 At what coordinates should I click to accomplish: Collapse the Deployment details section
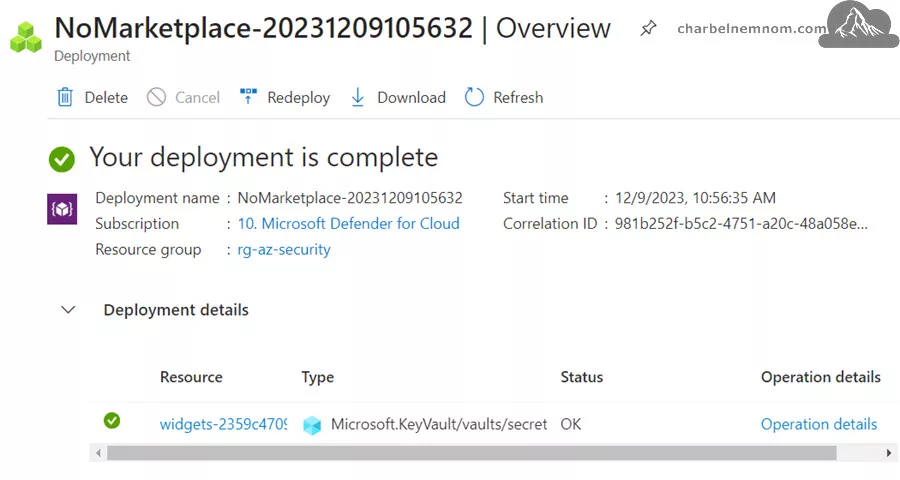(x=68, y=310)
